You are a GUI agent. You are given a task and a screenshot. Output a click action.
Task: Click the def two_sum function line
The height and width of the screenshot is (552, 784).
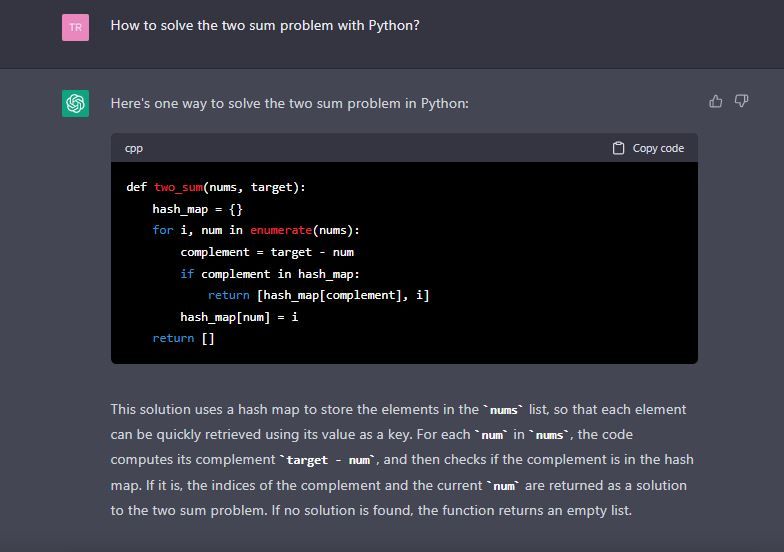(x=216, y=187)
